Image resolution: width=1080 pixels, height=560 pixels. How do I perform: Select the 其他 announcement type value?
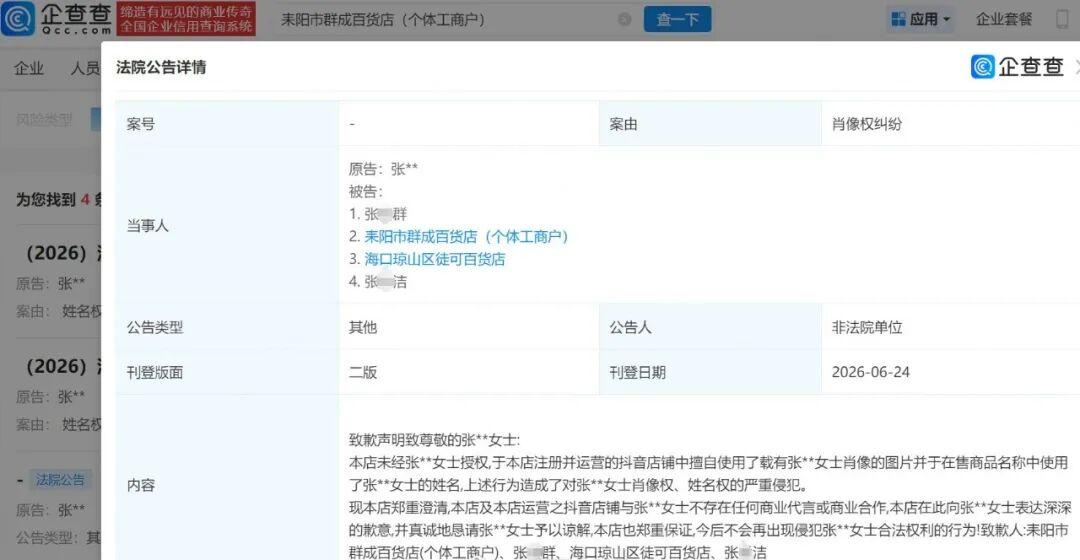(363, 327)
